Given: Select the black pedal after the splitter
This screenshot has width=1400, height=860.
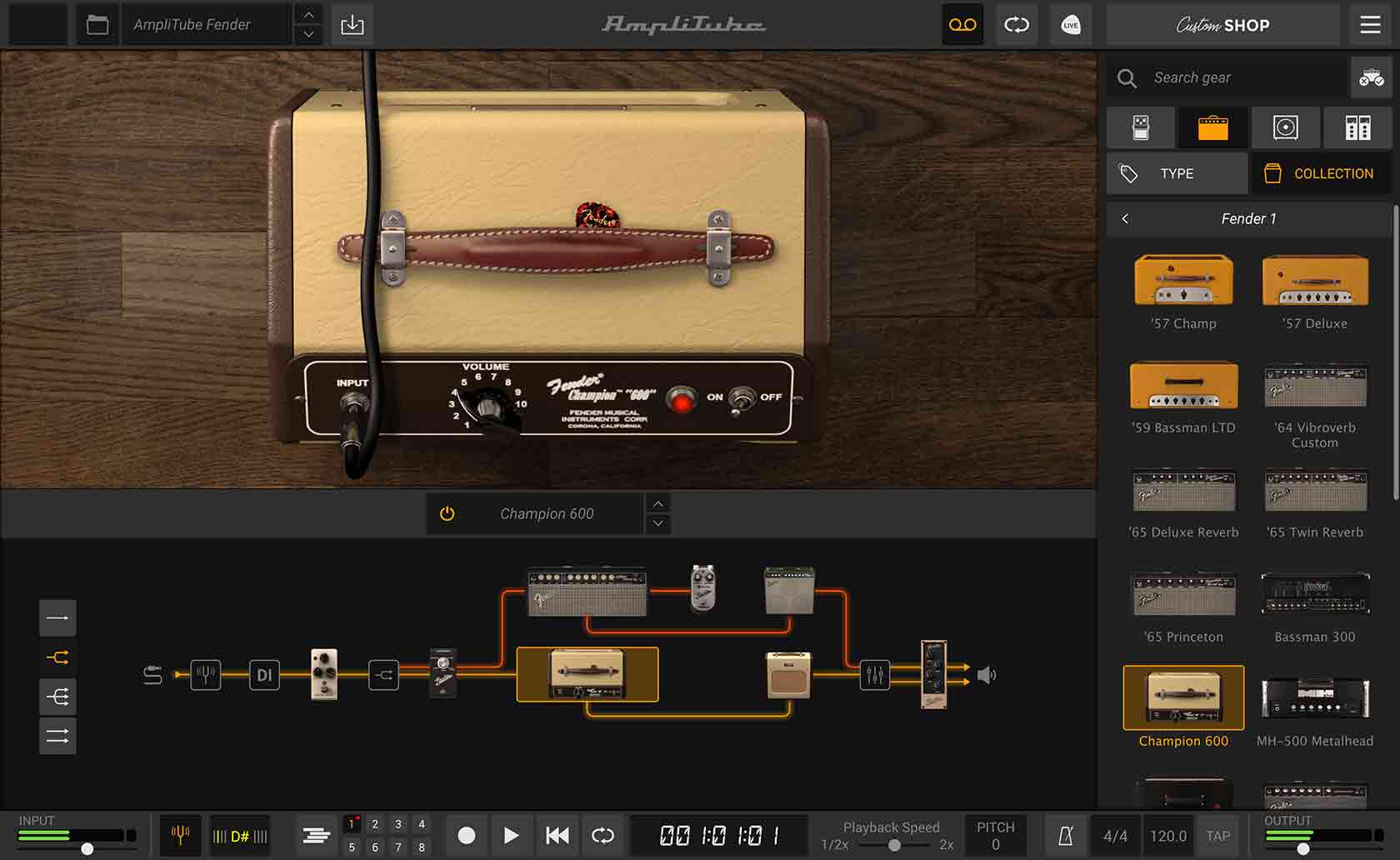Looking at the screenshot, I should pos(442,672).
